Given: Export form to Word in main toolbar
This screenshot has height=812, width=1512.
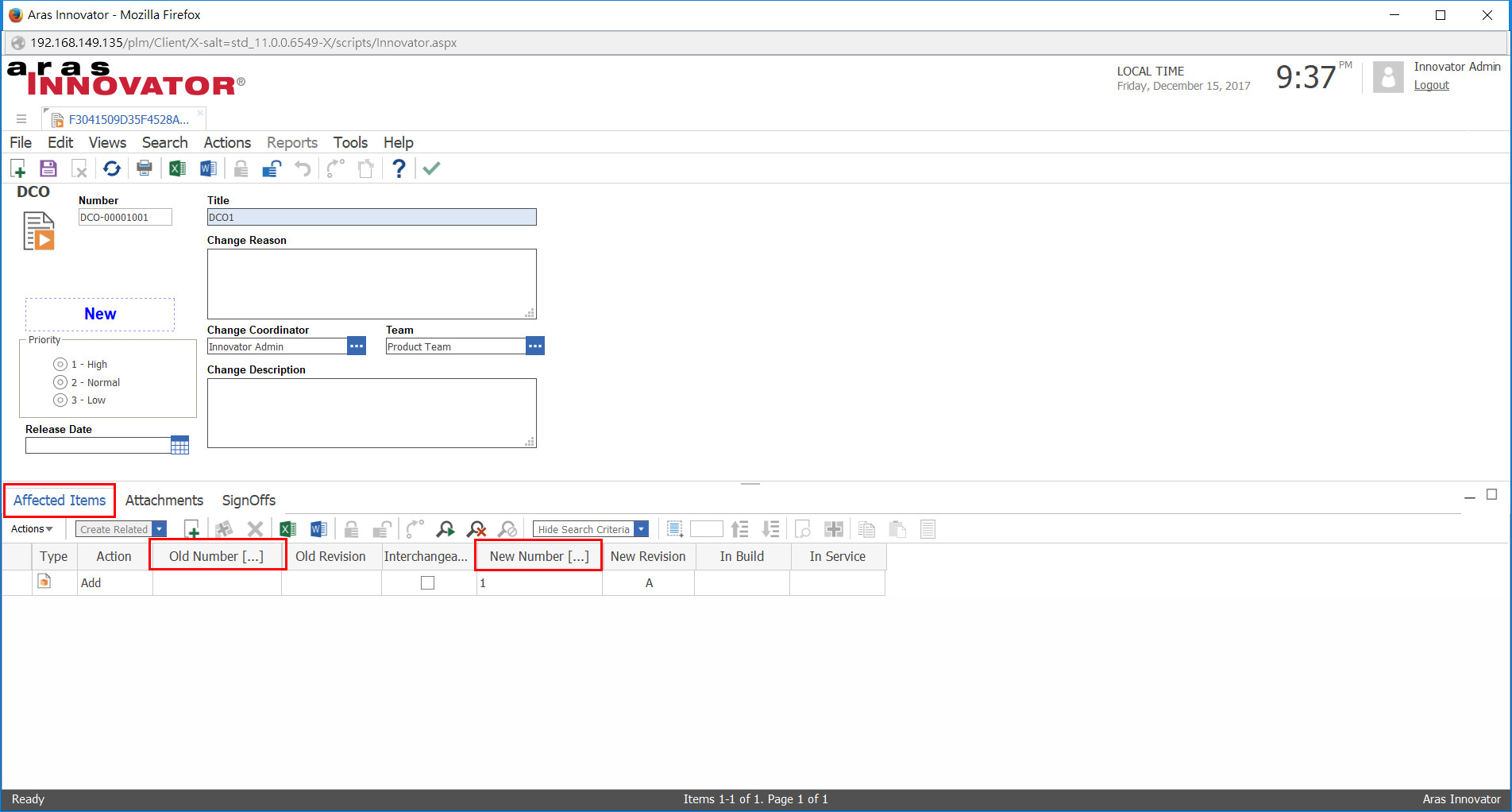Looking at the screenshot, I should click(208, 168).
